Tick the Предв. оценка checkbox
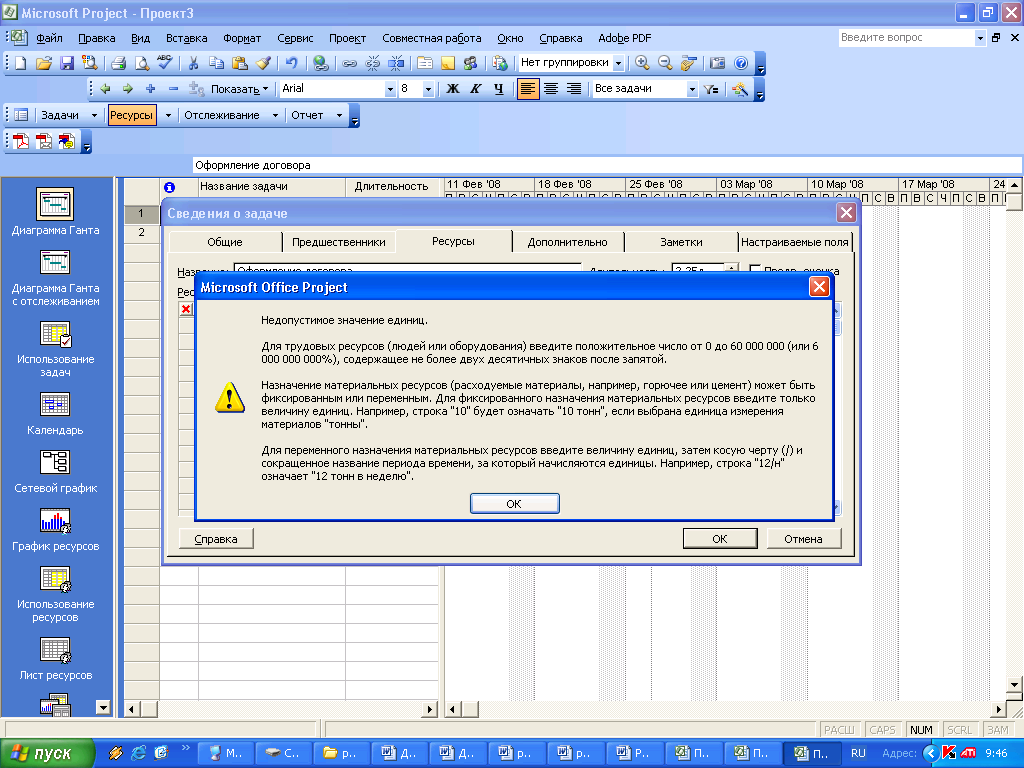This screenshot has height=768, width=1024. click(x=755, y=270)
